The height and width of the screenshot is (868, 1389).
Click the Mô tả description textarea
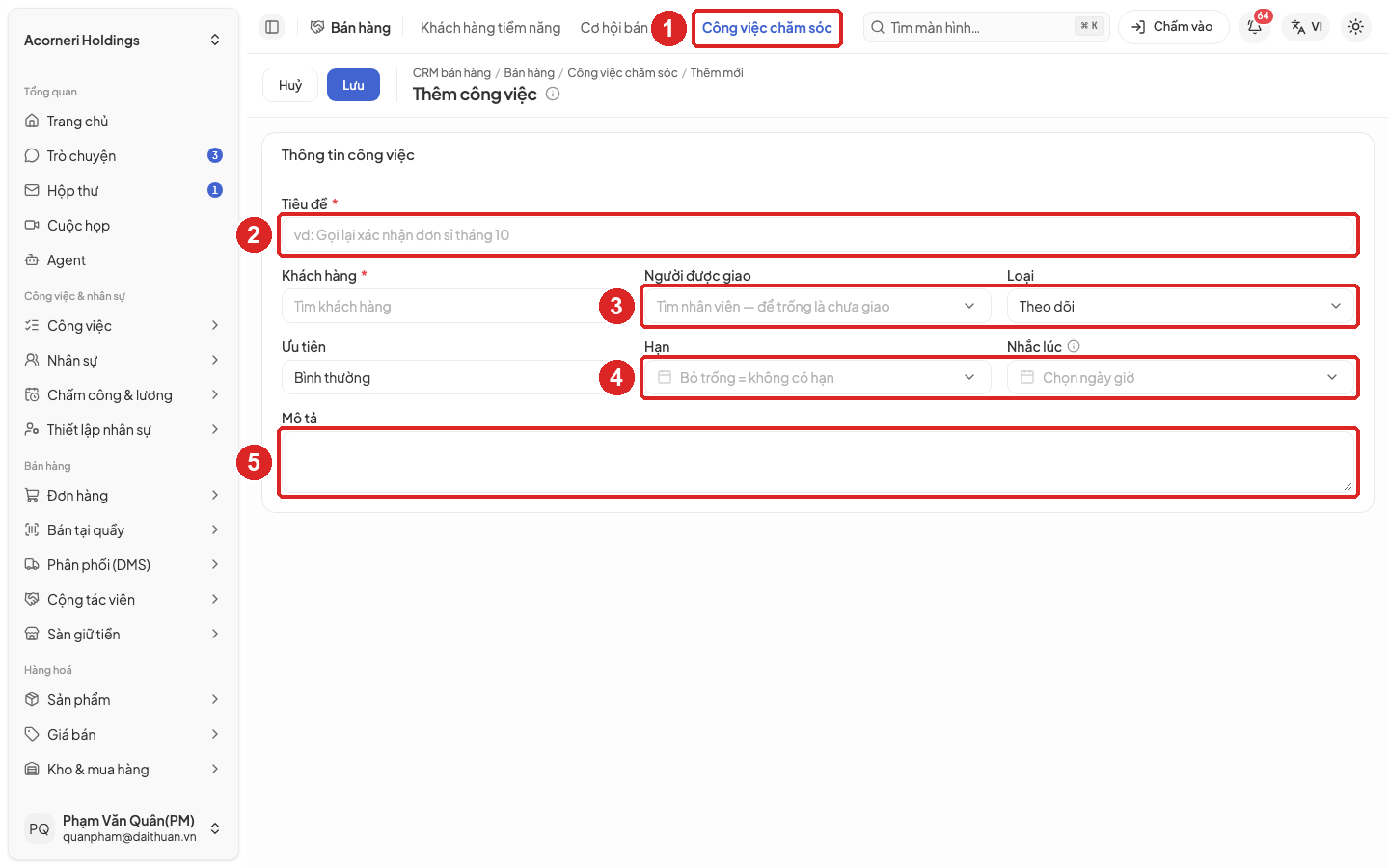pos(818,462)
